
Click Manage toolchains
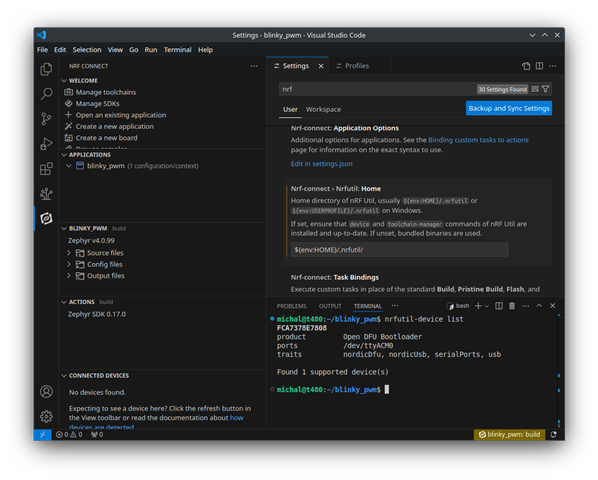pyautogui.click(x=106, y=92)
